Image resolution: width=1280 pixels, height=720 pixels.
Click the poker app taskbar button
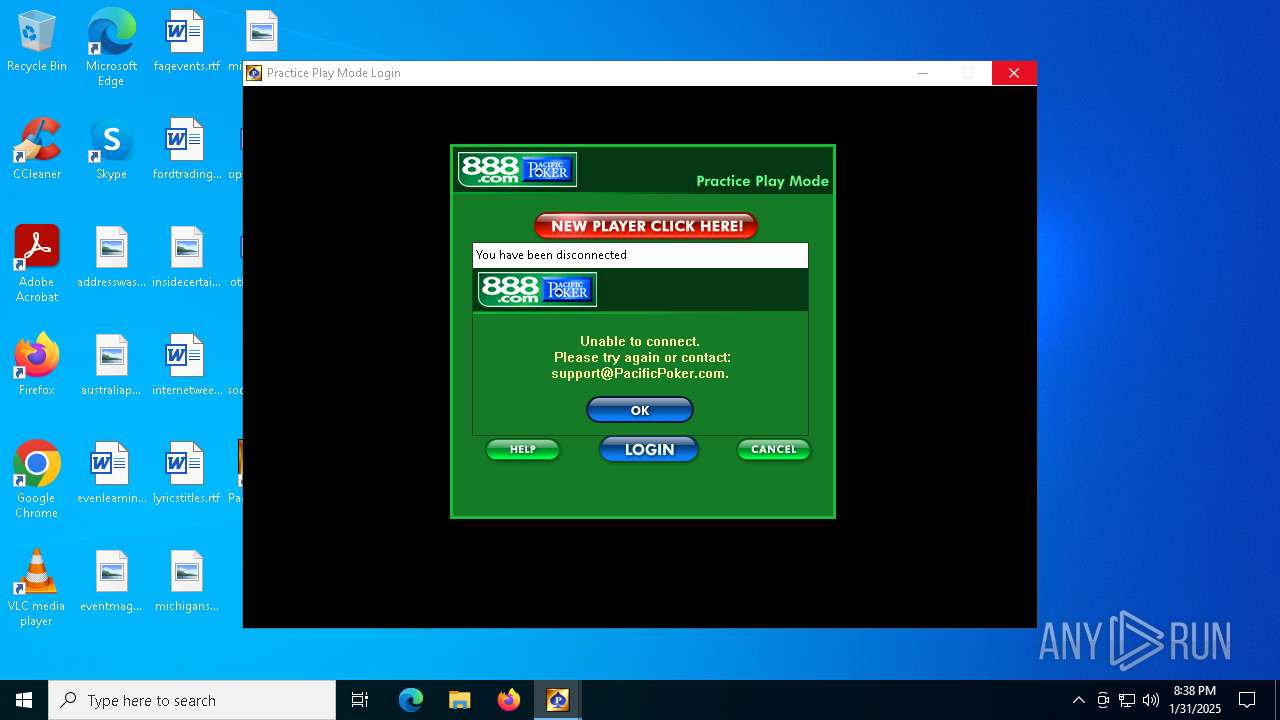[x=558, y=700]
